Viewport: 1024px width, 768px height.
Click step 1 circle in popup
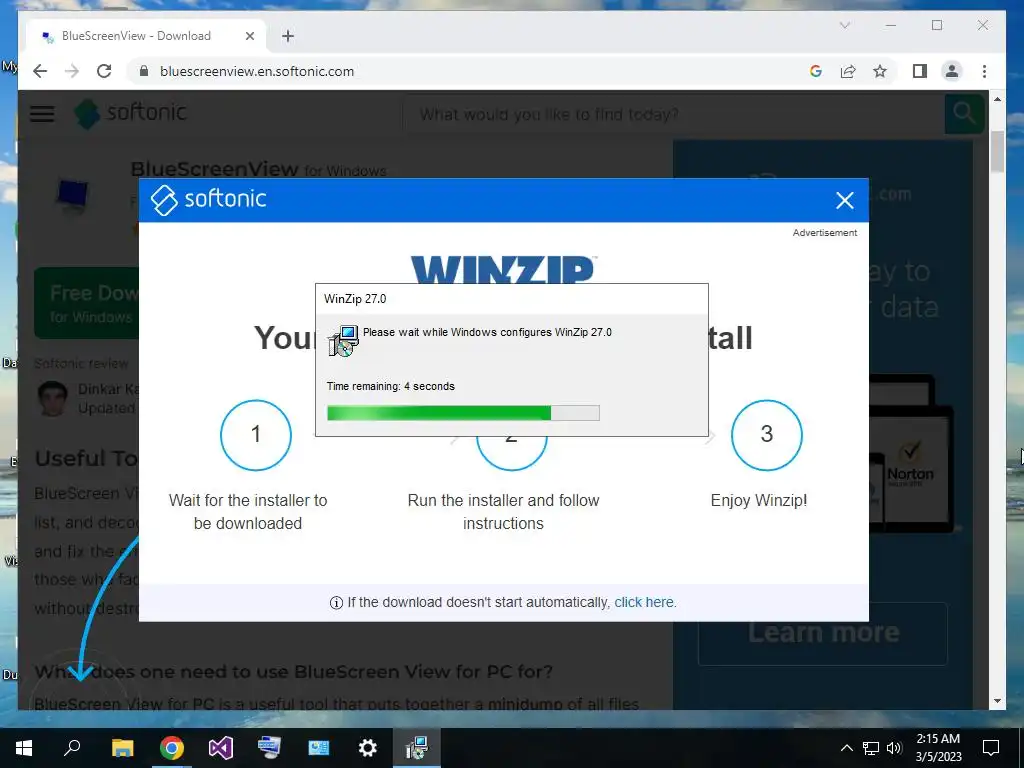[256, 435]
